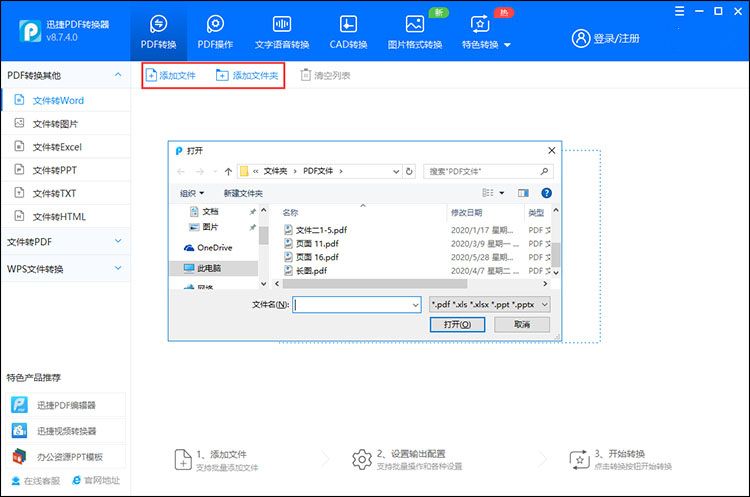Select 文件转Word in sidebar
Screen dimensions: 750x497
(x=66, y=100)
